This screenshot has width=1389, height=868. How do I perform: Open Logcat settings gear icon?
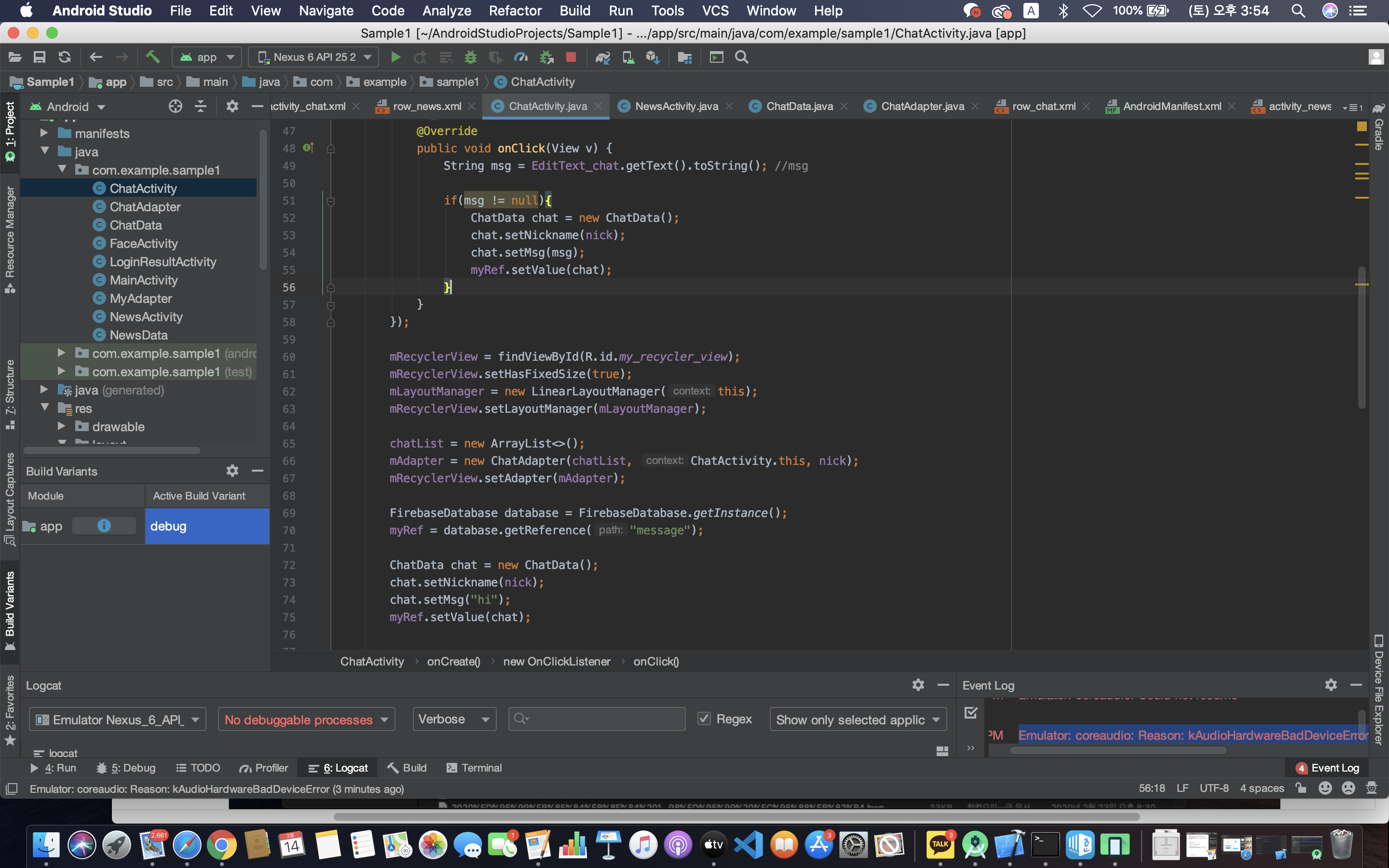point(918,685)
